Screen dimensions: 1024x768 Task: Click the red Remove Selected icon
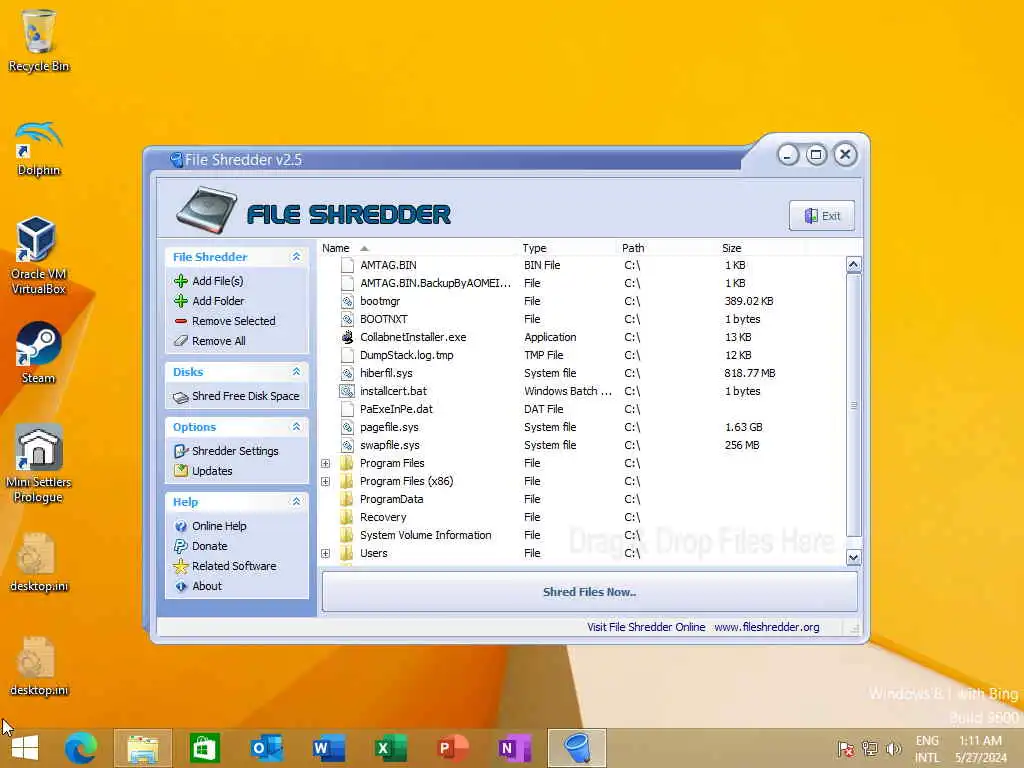[181, 321]
